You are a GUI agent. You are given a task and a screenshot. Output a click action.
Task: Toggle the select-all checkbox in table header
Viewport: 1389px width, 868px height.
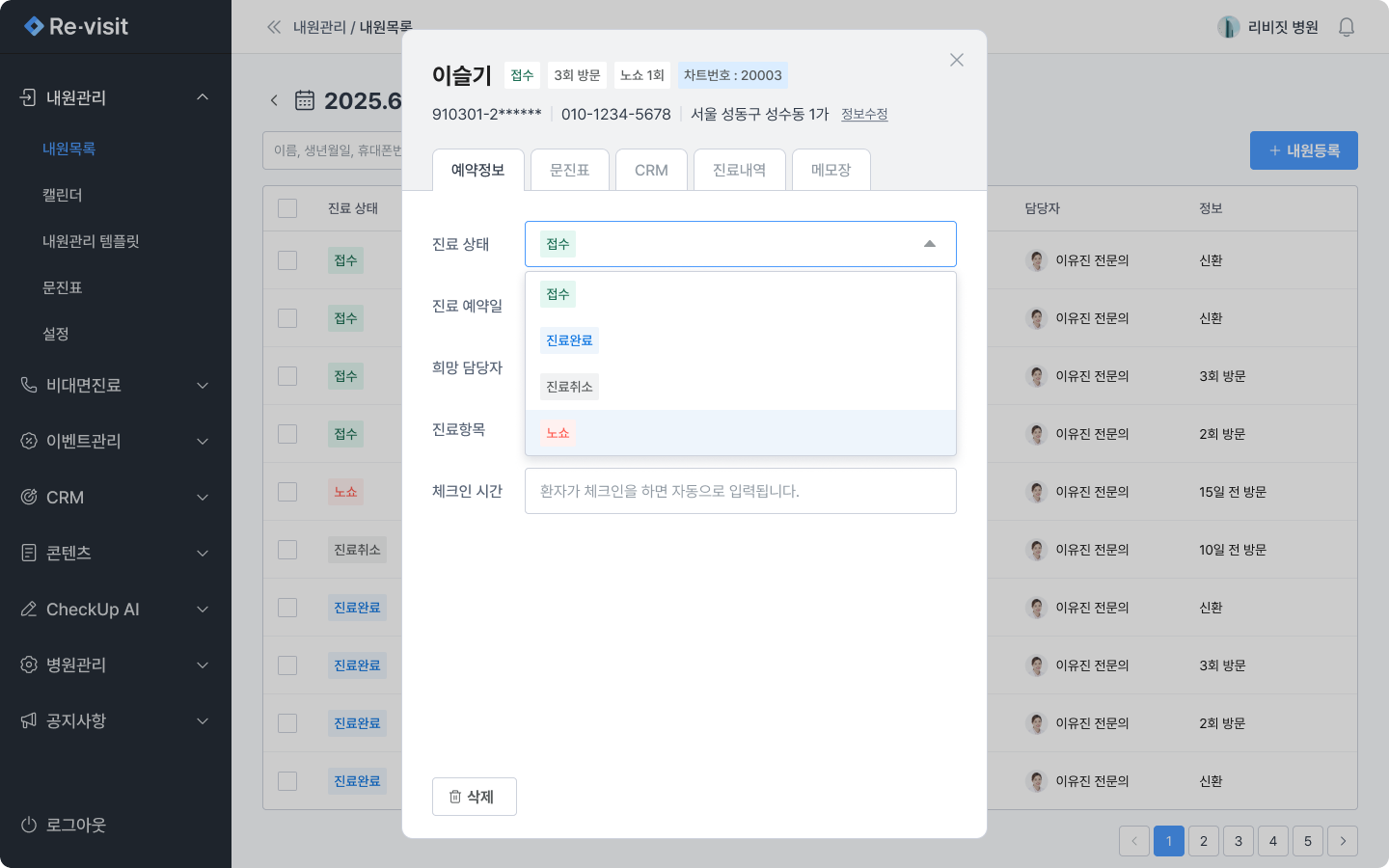click(287, 208)
